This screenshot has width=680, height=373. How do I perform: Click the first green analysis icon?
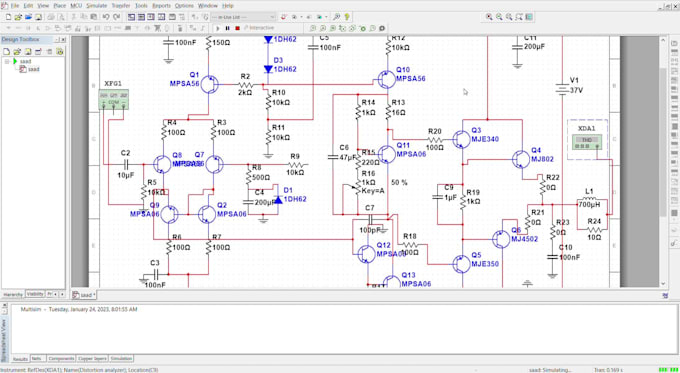[x=313, y=28]
